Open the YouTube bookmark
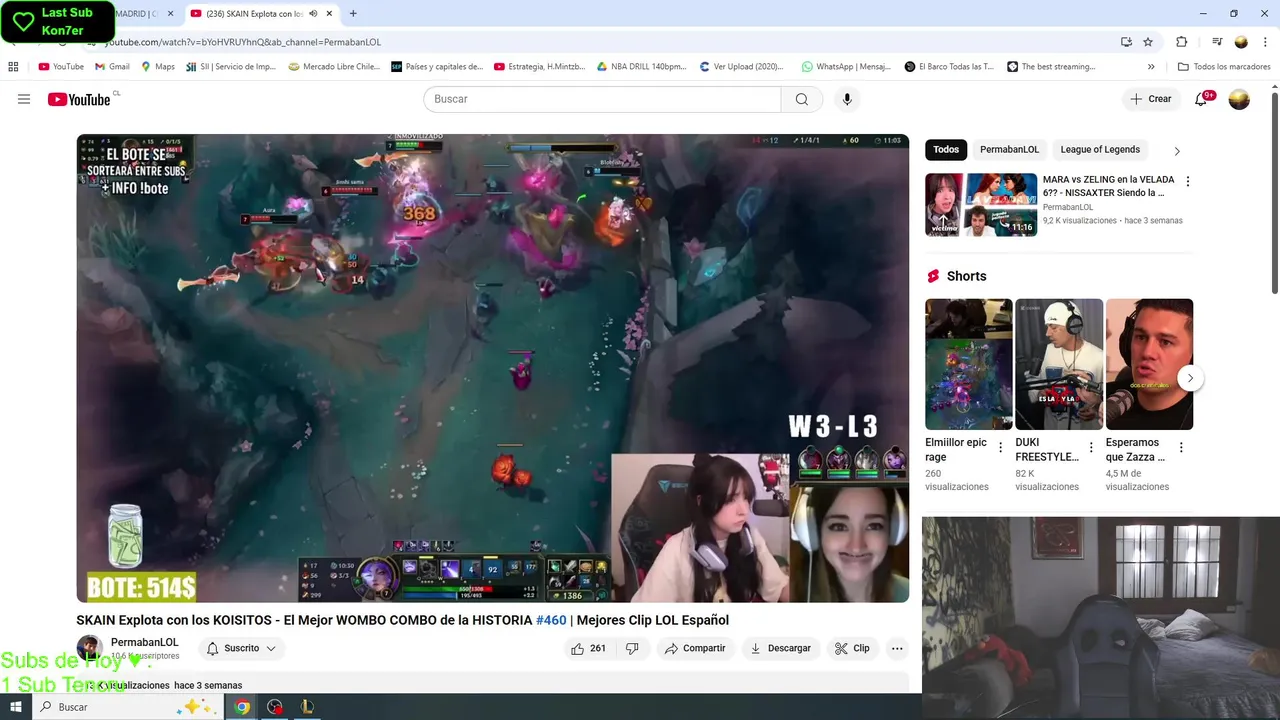 coord(61,67)
